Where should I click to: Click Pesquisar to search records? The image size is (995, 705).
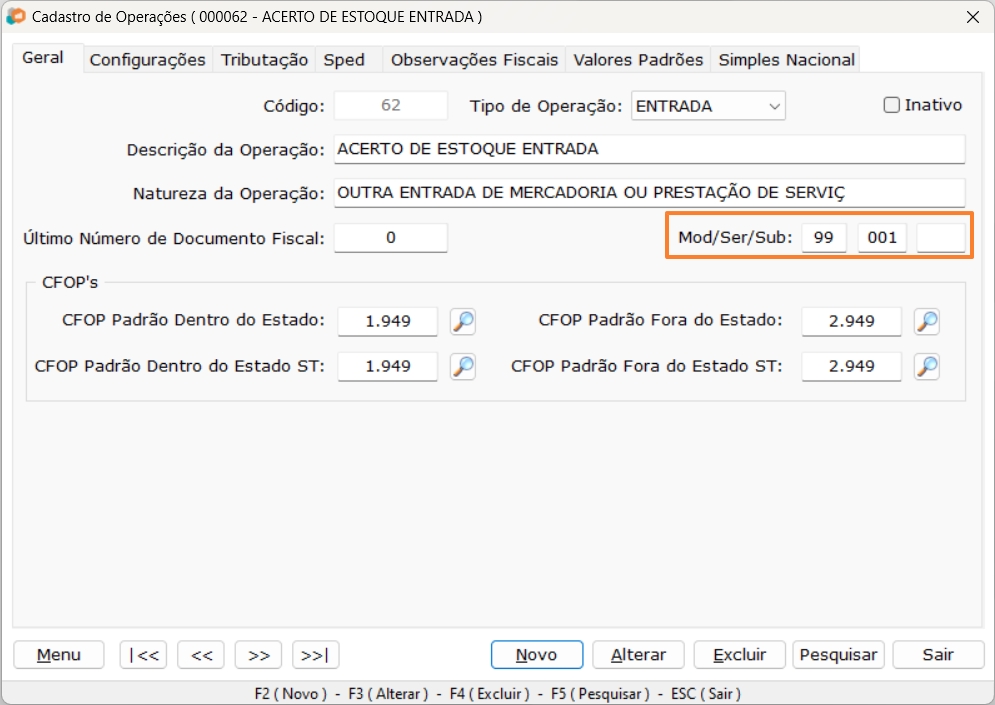tap(838, 655)
